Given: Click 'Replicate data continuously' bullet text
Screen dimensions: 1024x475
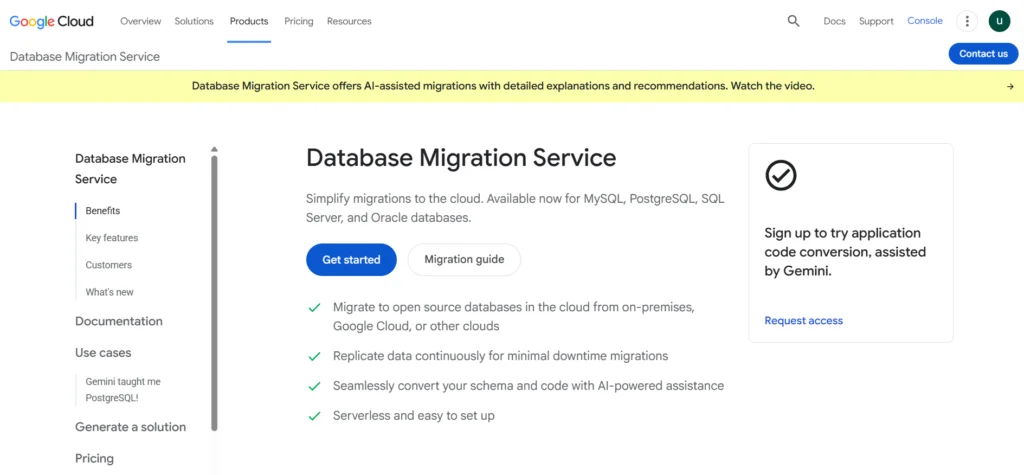Looking at the screenshot, I should coord(500,356).
